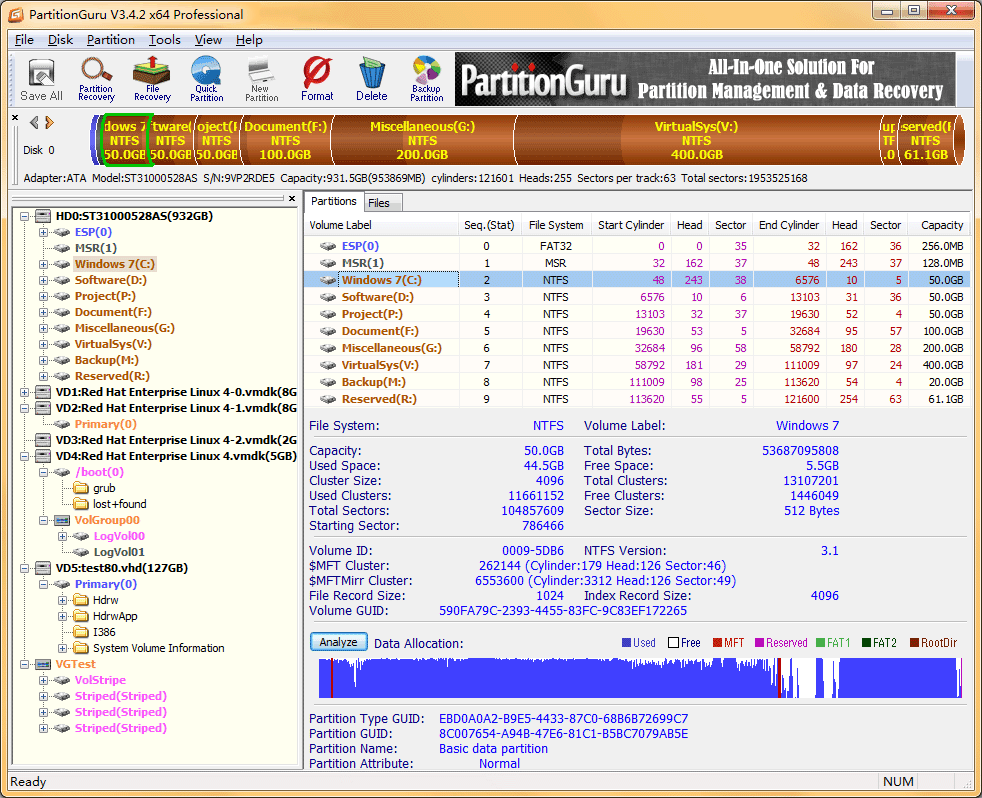Screen dimensions: 982x798
Task: Switch to the Files tab
Action: (379, 203)
